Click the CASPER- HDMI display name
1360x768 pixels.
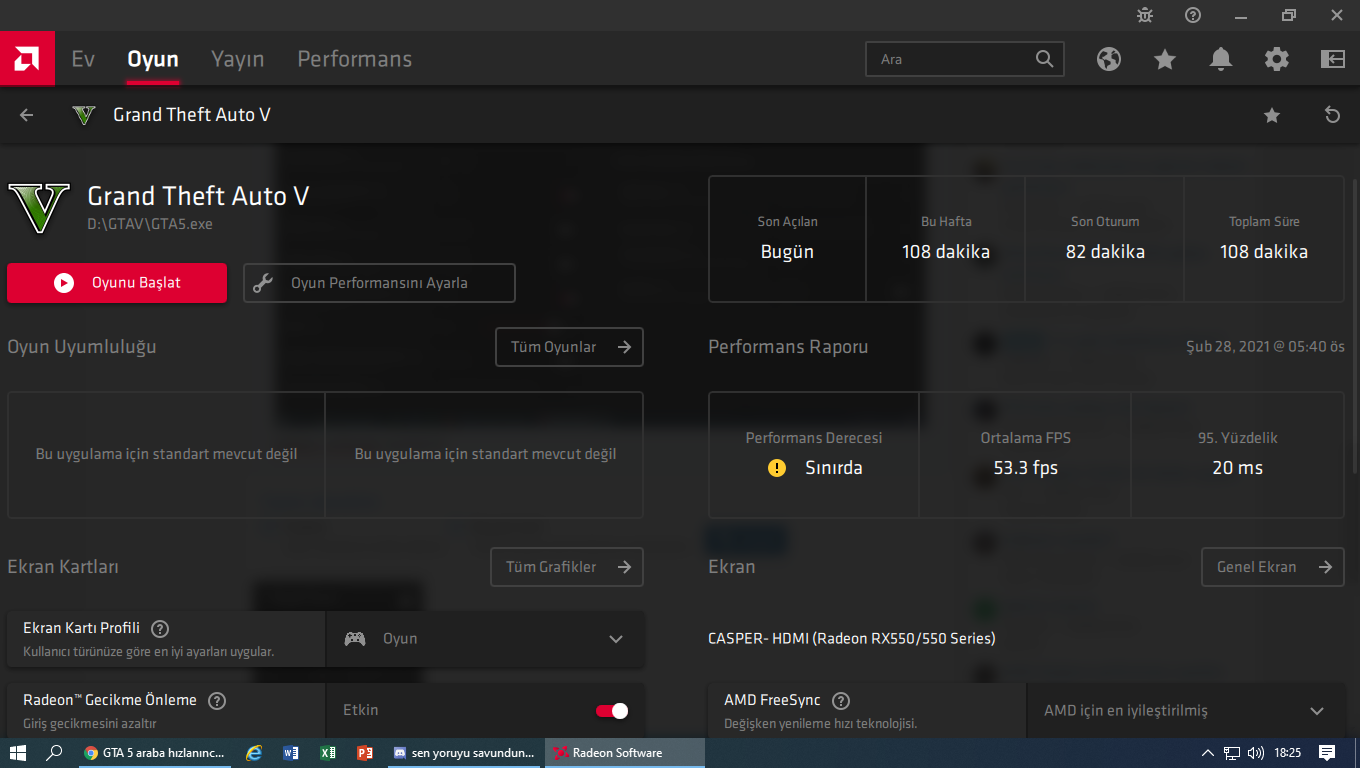pyautogui.click(x=852, y=638)
